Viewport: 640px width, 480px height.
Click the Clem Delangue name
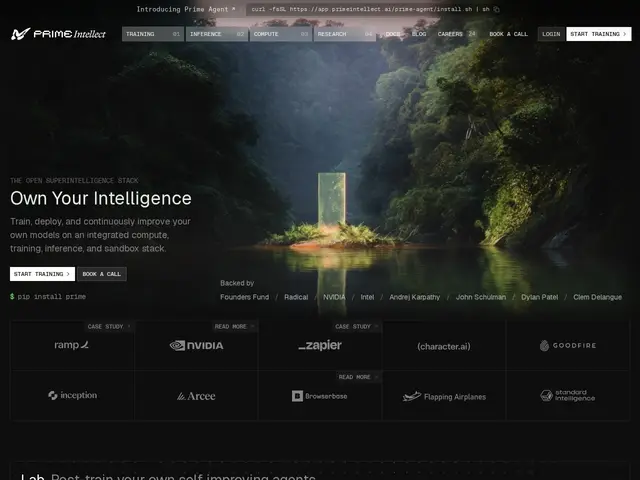(x=598, y=297)
